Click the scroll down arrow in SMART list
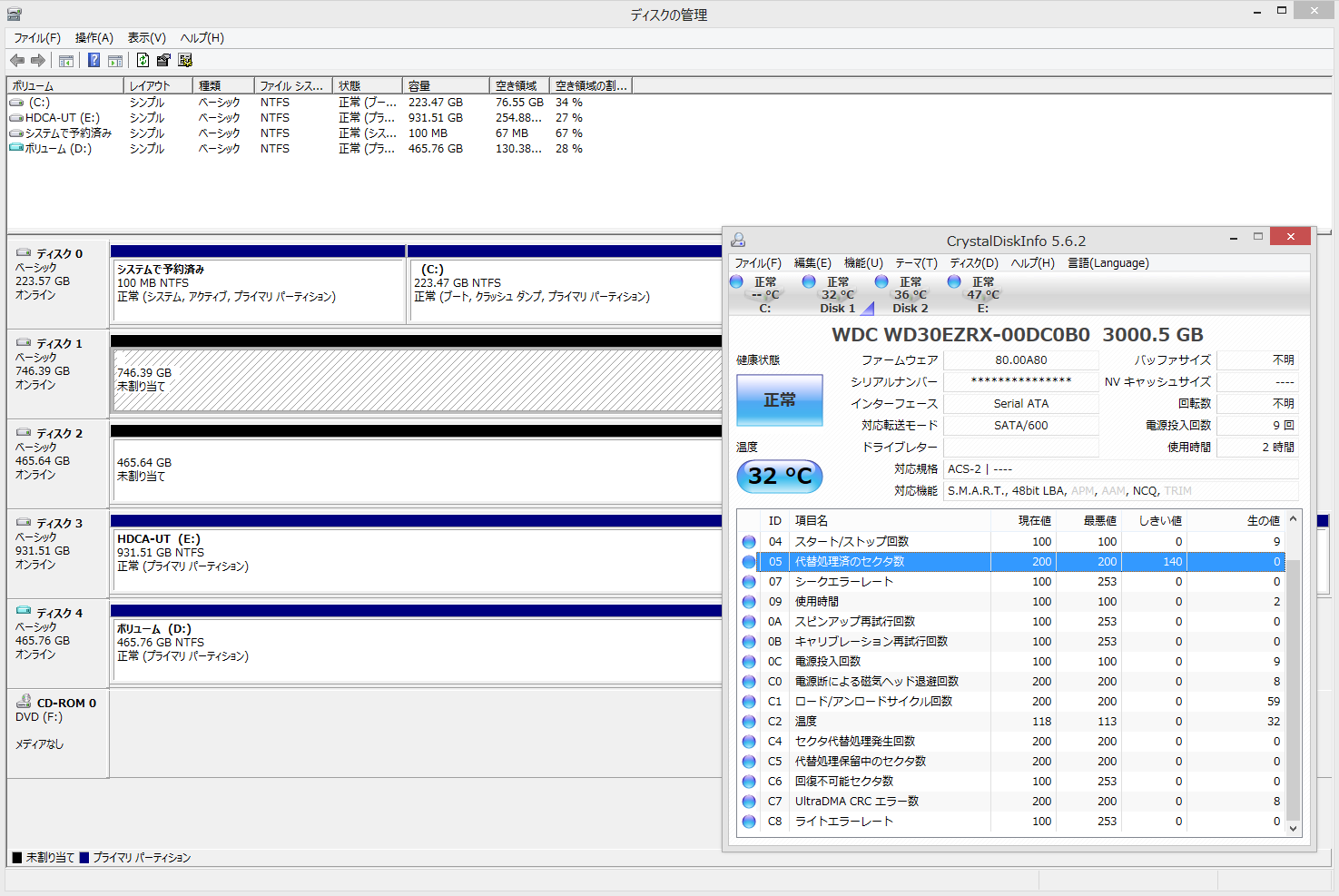The image size is (1339, 896). click(1294, 828)
